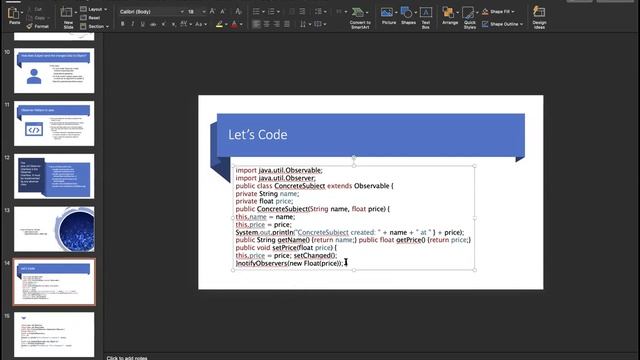640x360 pixels.
Task: Click Convert to SmartArt
Action: (x=360, y=18)
